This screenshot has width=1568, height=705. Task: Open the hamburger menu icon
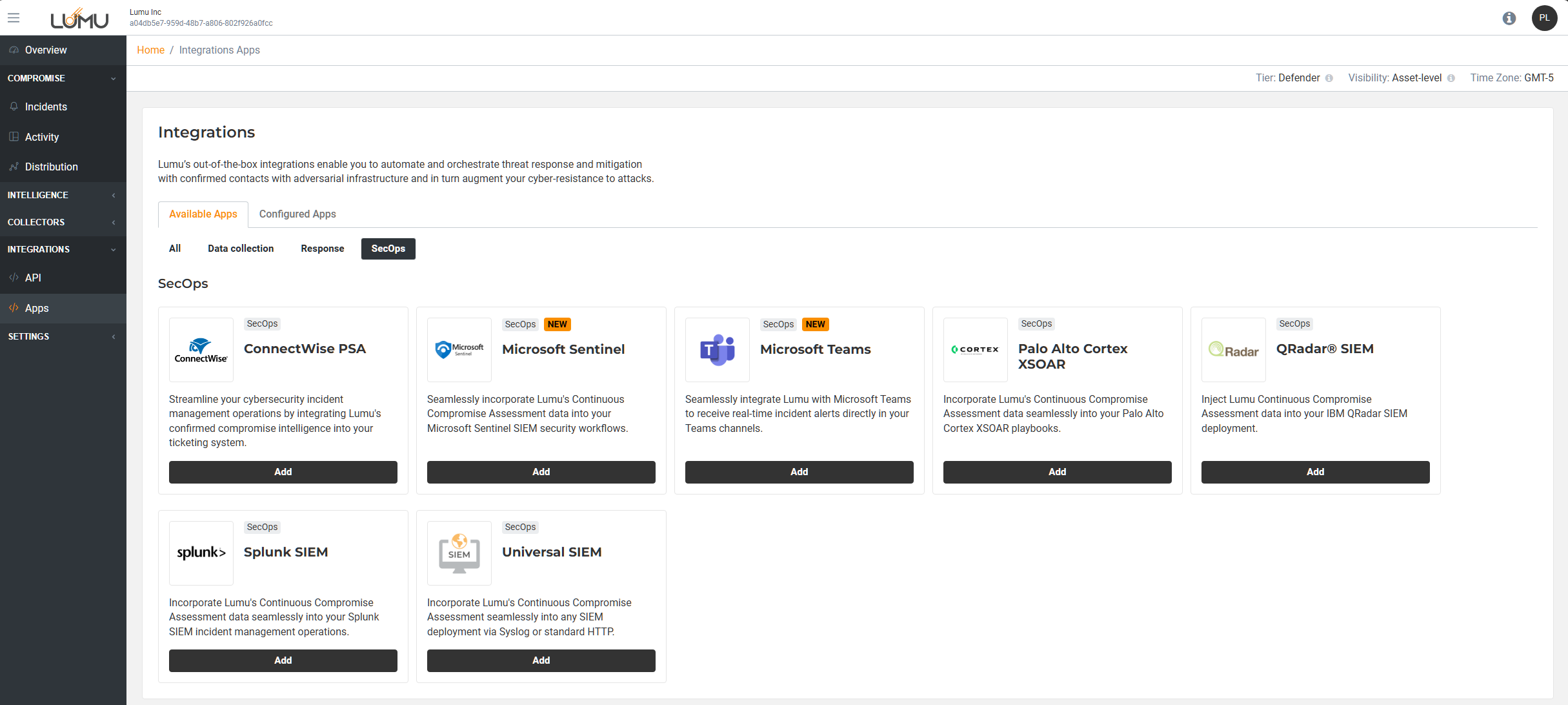(x=14, y=18)
